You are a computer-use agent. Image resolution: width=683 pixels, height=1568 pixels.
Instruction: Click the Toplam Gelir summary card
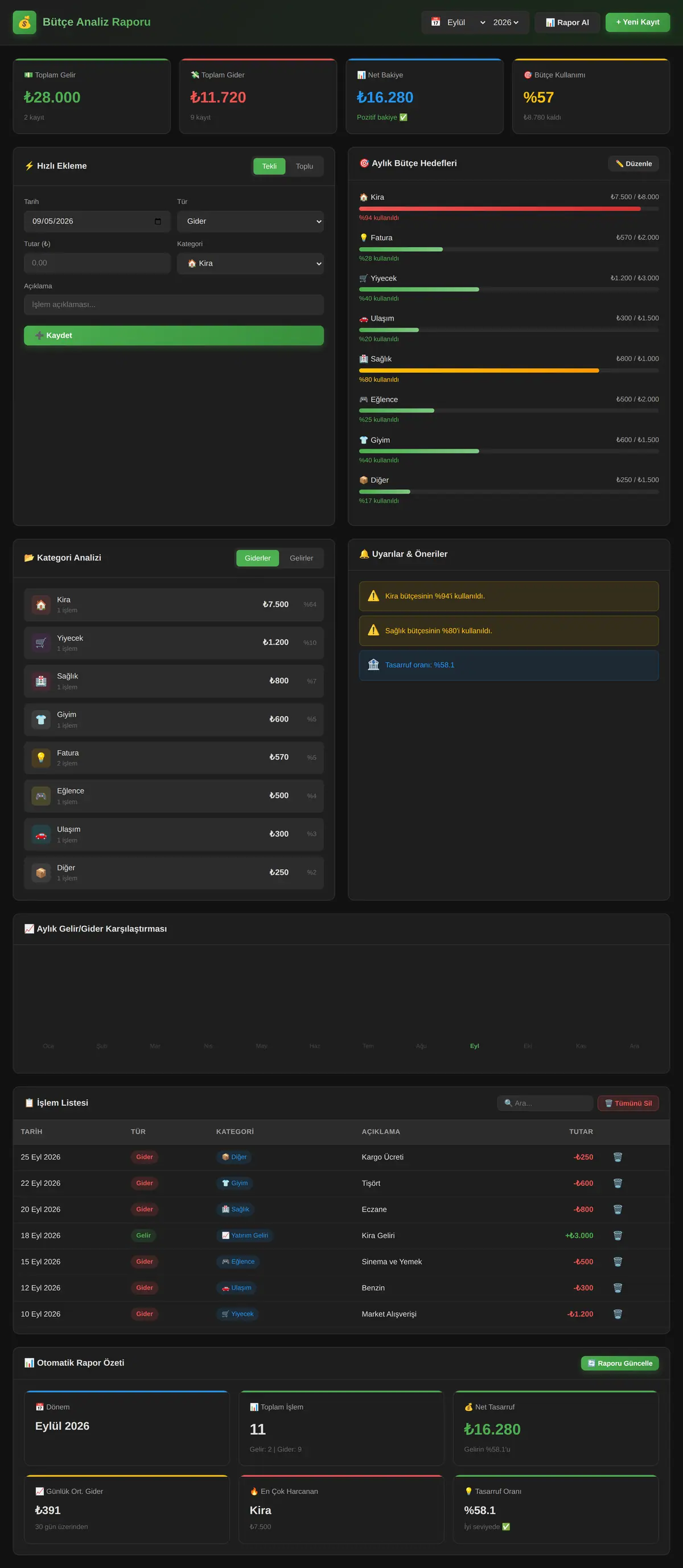(92, 96)
